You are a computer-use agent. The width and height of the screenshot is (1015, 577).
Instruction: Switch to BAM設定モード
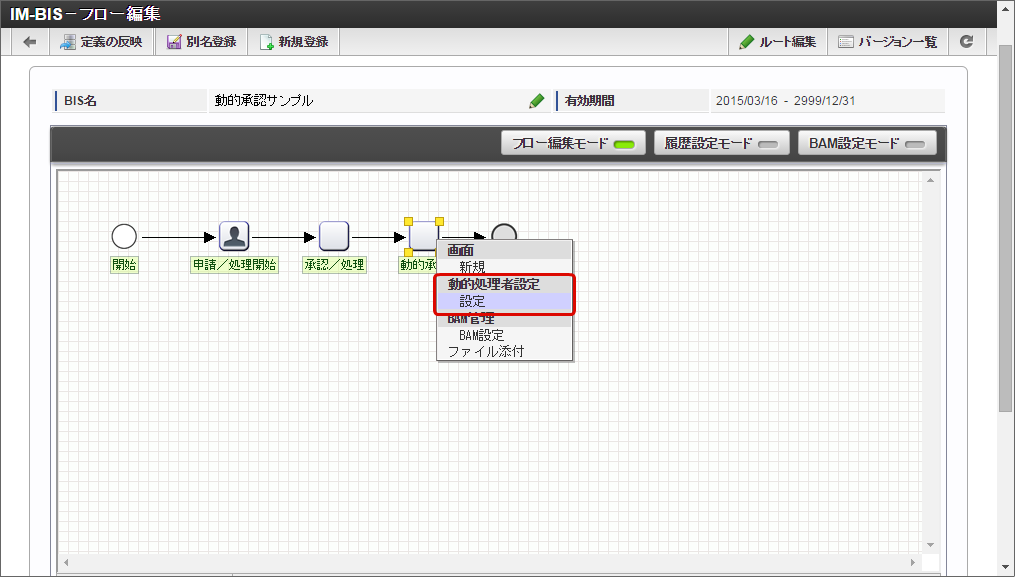867,143
